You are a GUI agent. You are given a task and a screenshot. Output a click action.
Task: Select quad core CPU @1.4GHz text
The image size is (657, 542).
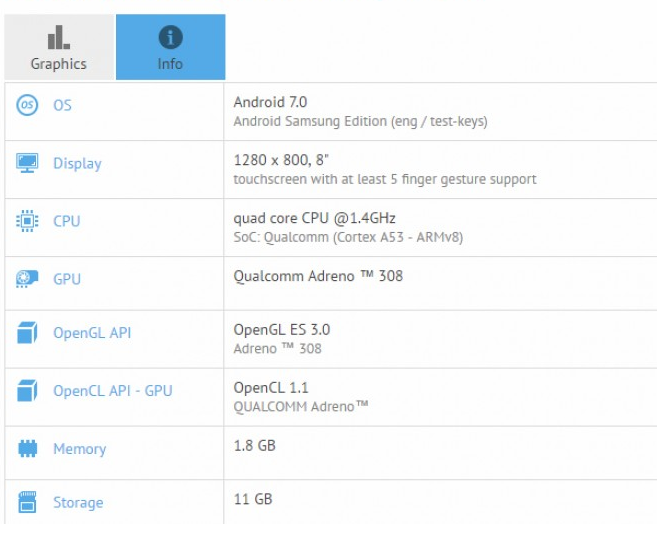pyautogui.click(x=314, y=218)
